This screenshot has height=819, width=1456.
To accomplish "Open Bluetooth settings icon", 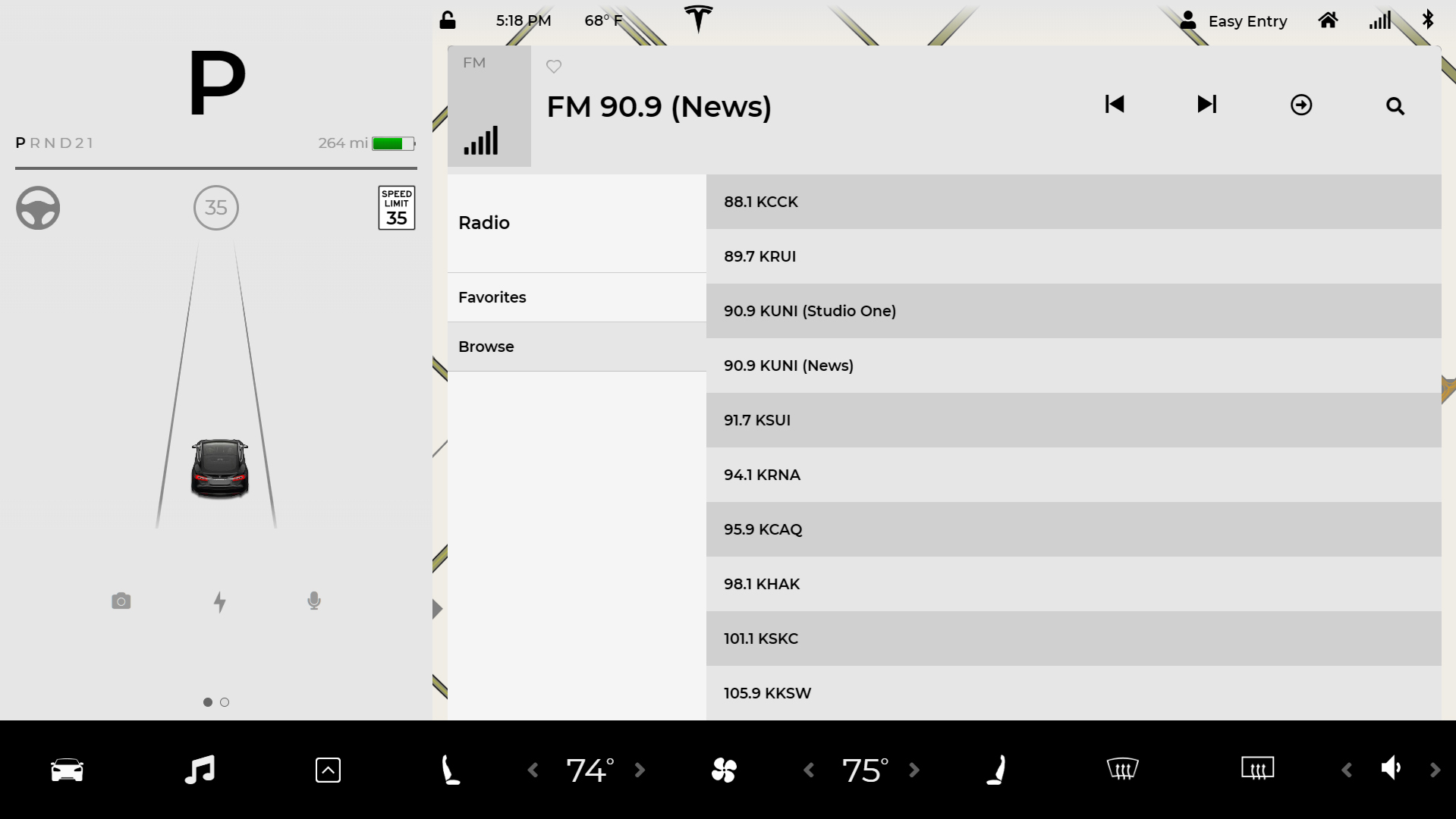I will (1428, 20).
